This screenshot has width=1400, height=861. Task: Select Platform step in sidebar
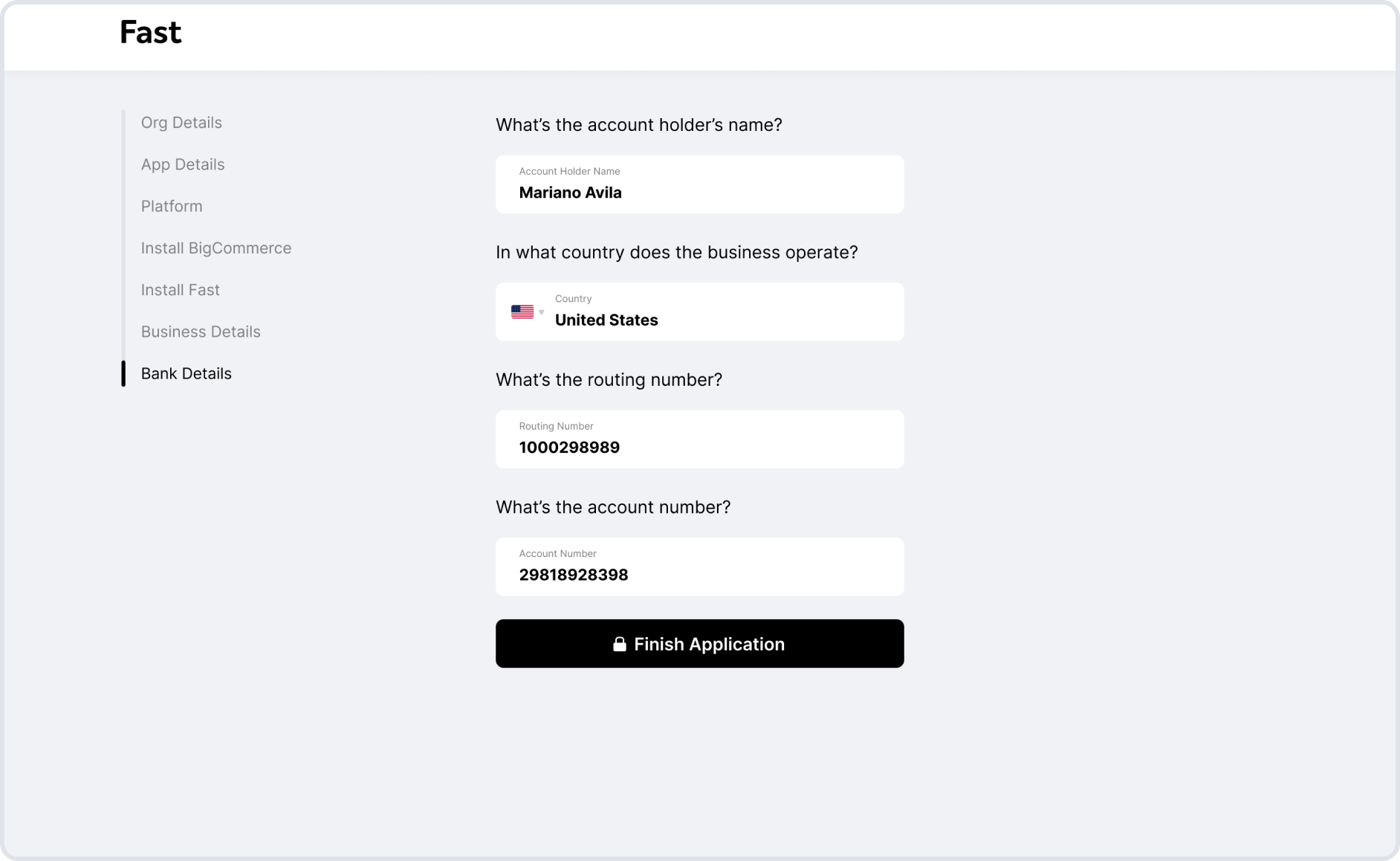172,206
